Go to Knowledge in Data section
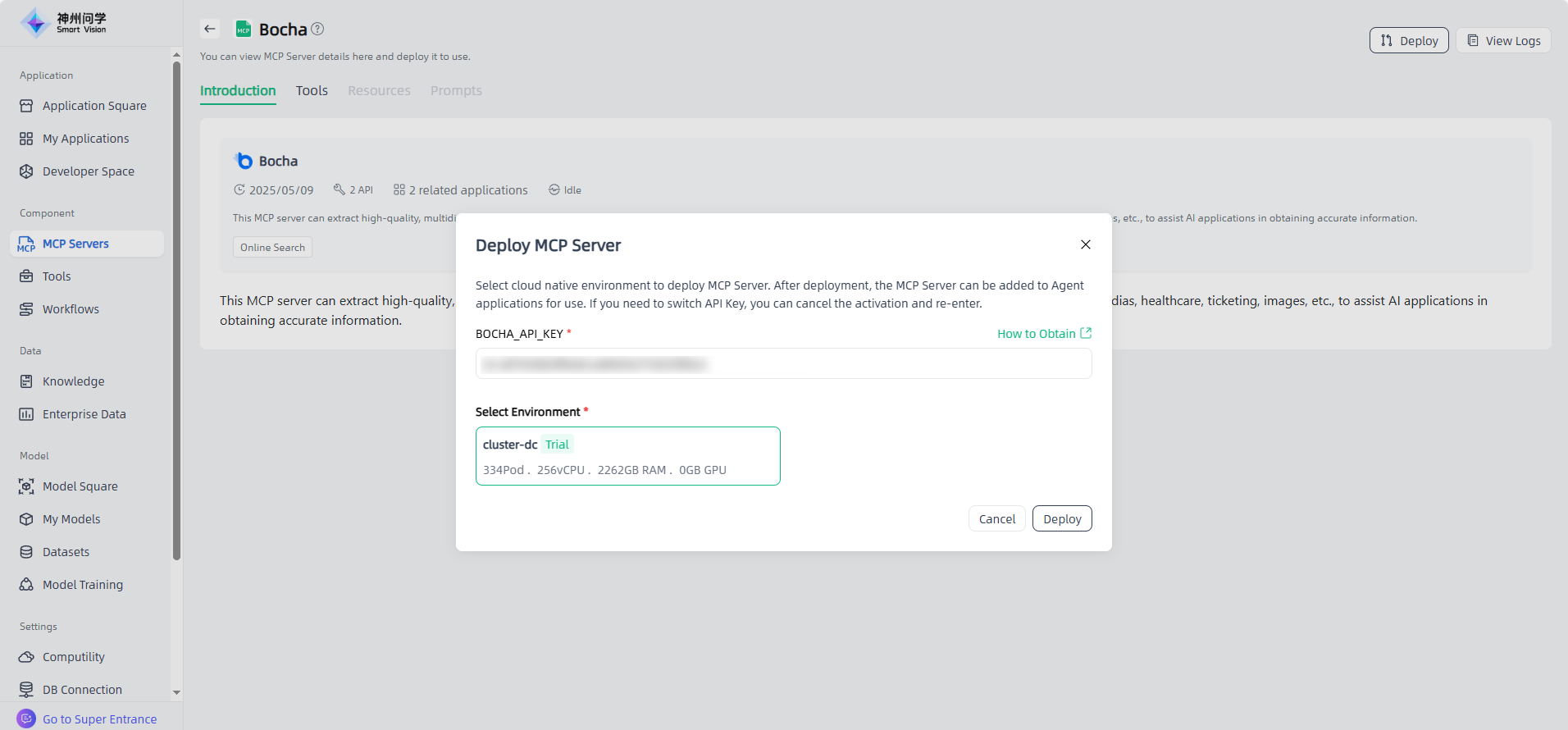 [73, 381]
